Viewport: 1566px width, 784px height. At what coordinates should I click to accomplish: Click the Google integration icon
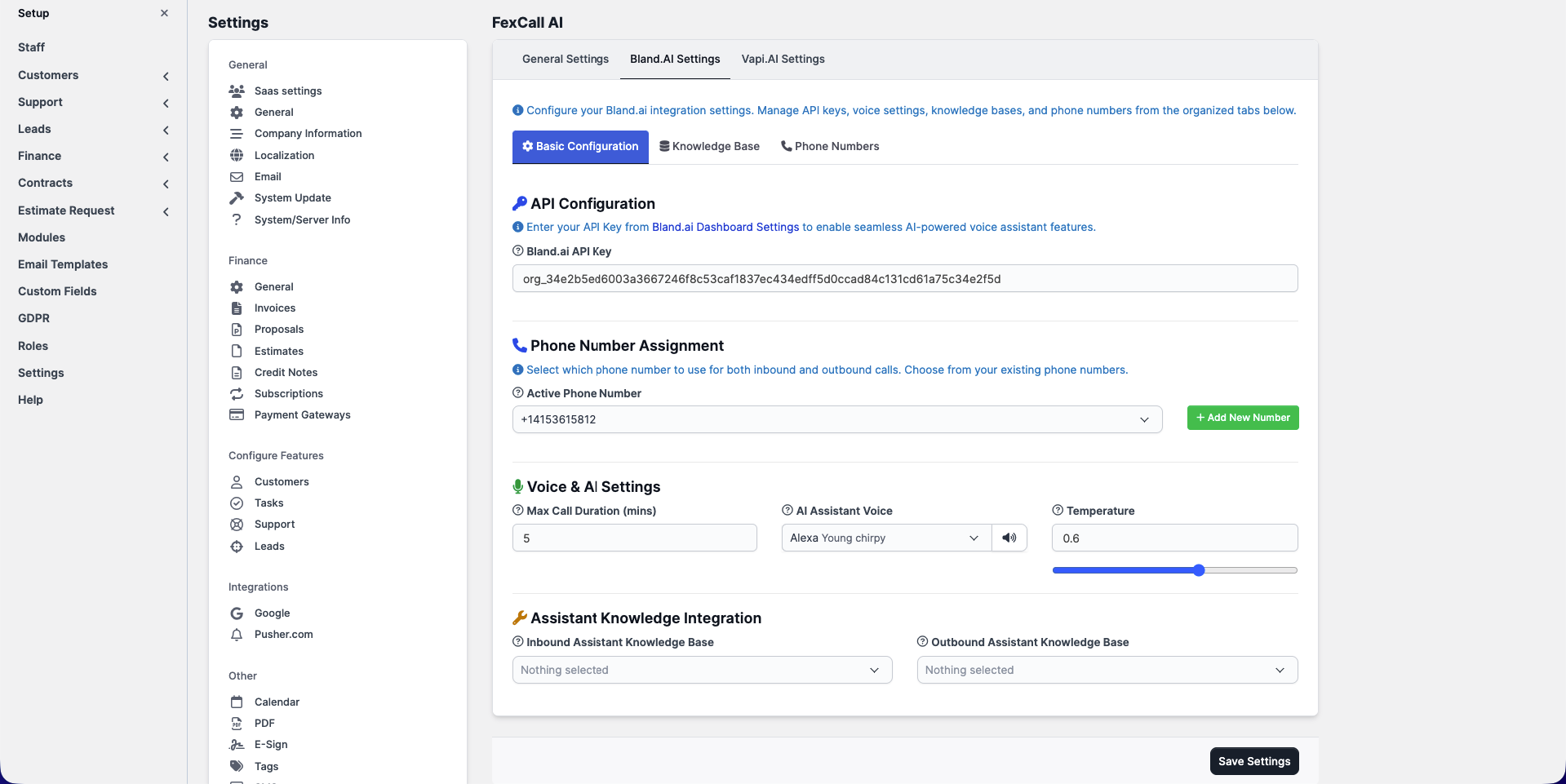pos(237,613)
